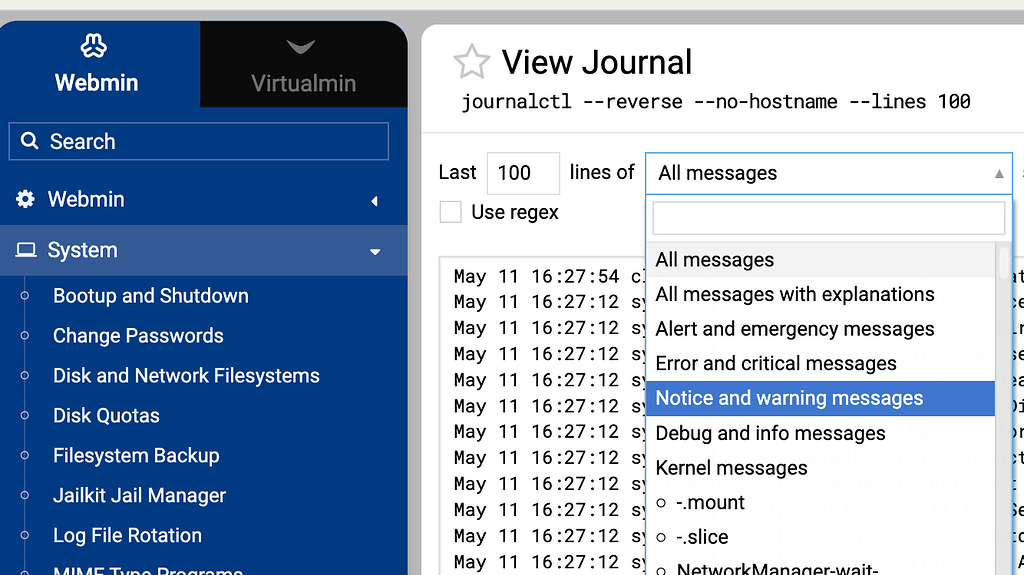1024x575 pixels.
Task: Open Change Passwords
Action: [138, 335]
